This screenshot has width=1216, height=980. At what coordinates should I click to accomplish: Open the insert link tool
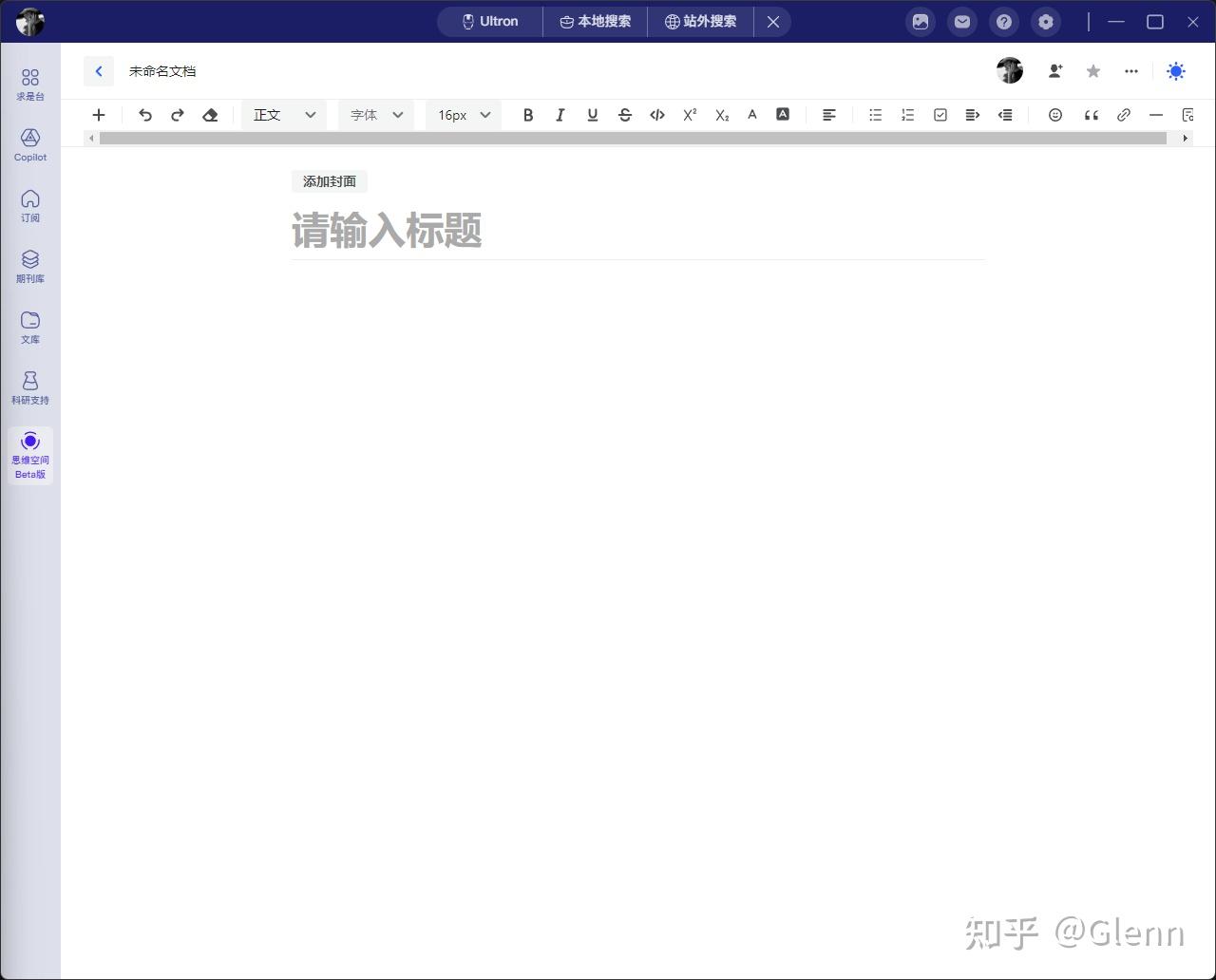(x=1123, y=114)
